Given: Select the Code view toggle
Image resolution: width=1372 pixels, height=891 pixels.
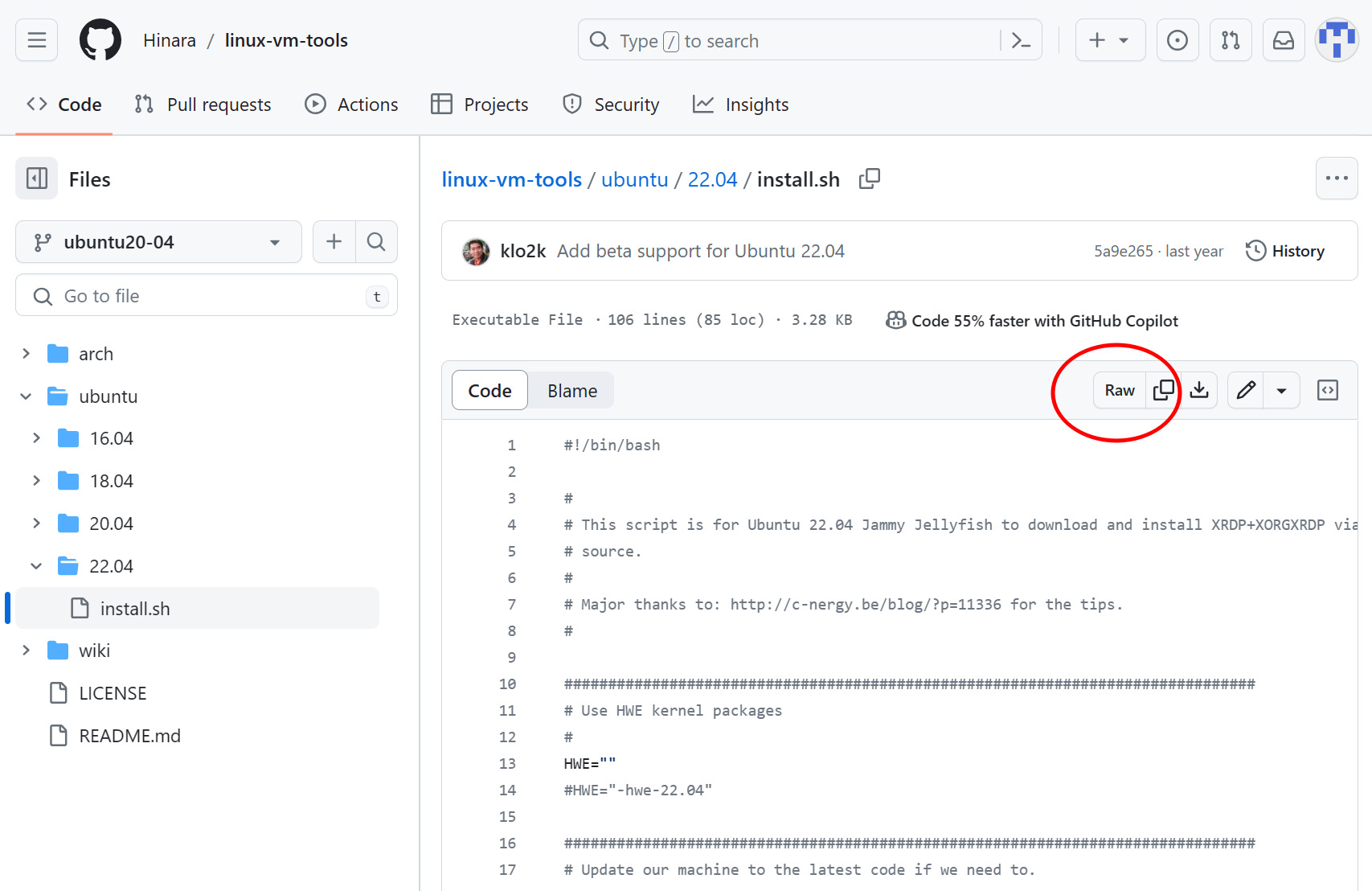Looking at the screenshot, I should pyautogui.click(x=489, y=391).
